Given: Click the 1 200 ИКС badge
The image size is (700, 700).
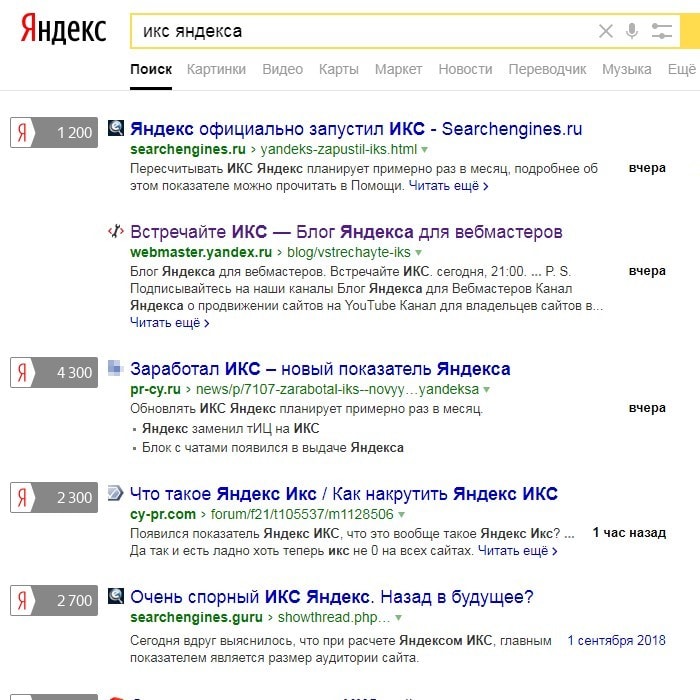Looking at the screenshot, I should 54,132.
